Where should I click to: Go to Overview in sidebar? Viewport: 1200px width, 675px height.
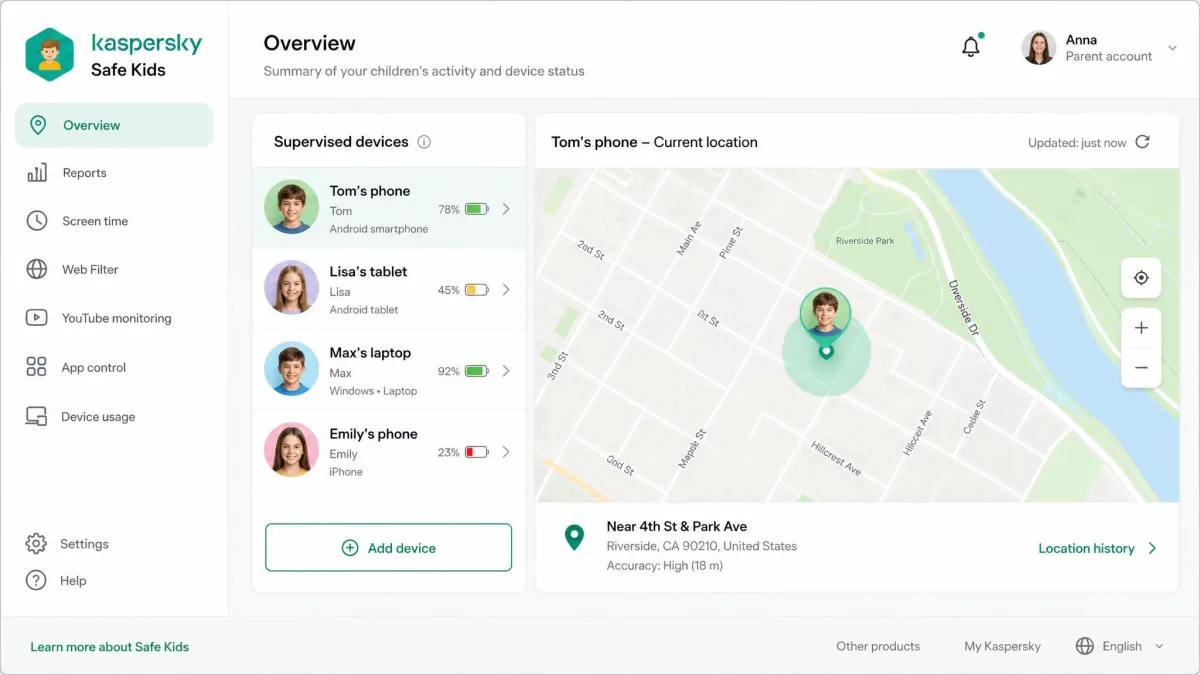[x=114, y=125]
